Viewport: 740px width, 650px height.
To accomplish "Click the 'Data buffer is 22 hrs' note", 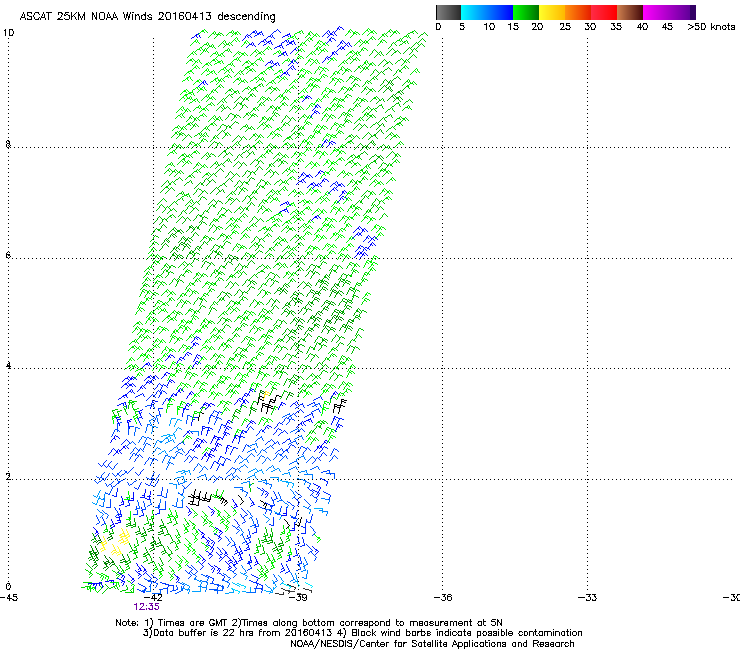I will click(362, 633).
